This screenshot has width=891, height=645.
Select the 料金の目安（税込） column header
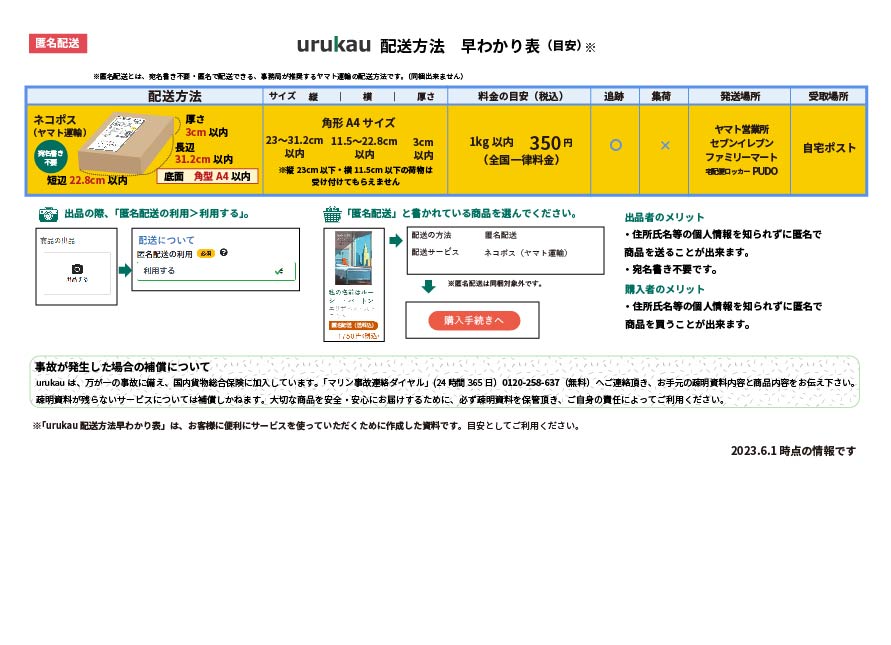coord(519,96)
